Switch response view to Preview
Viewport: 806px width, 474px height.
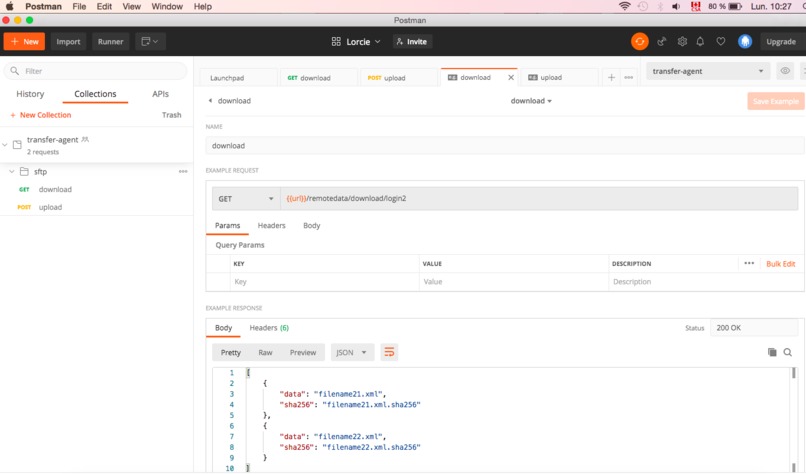click(x=303, y=352)
